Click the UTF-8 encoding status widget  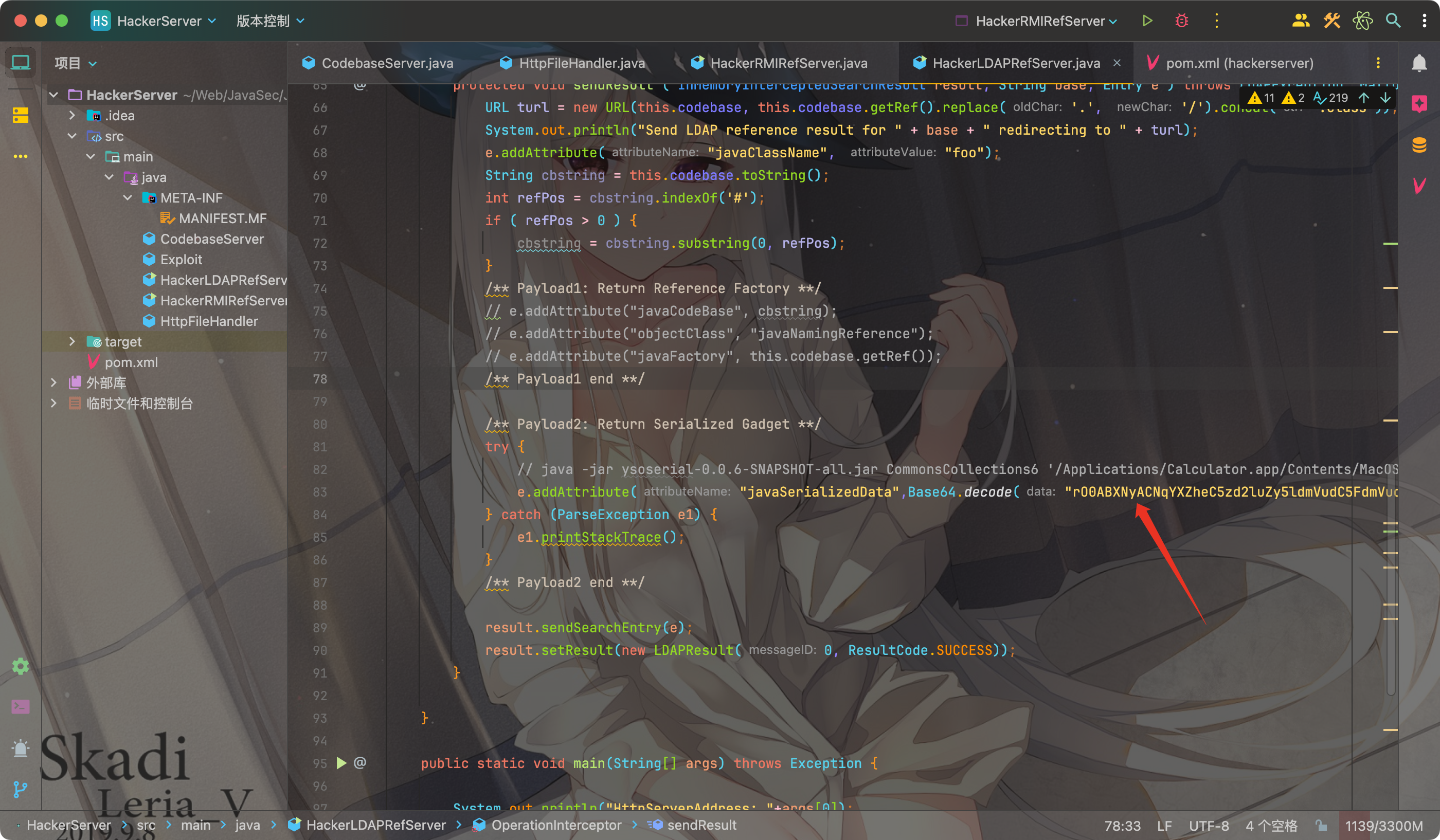tap(1209, 826)
